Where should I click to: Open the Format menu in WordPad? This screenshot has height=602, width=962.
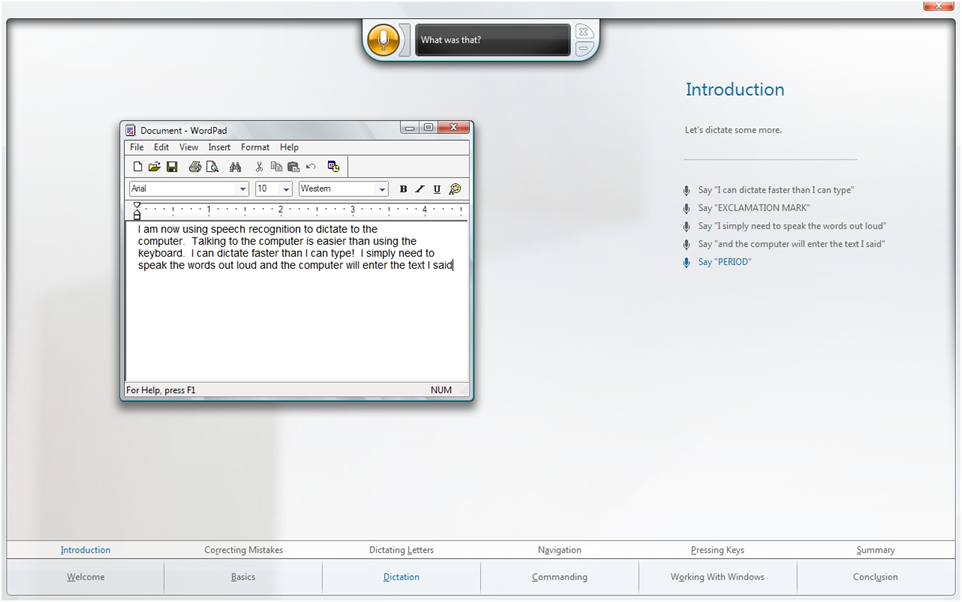pyautogui.click(x=255, y=147)
